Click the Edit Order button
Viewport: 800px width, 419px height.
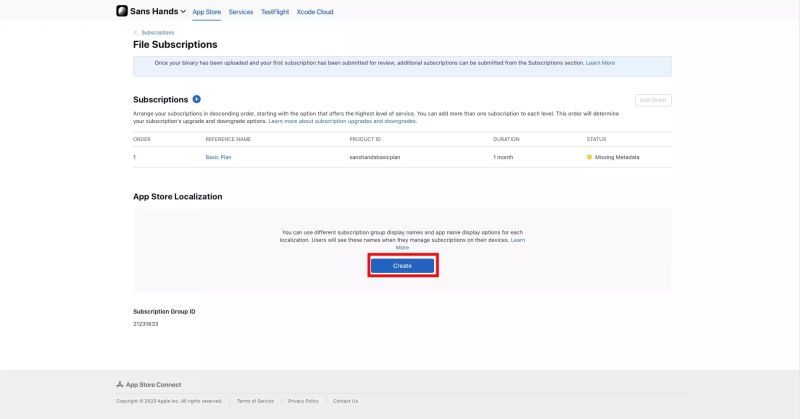[653, 100]
